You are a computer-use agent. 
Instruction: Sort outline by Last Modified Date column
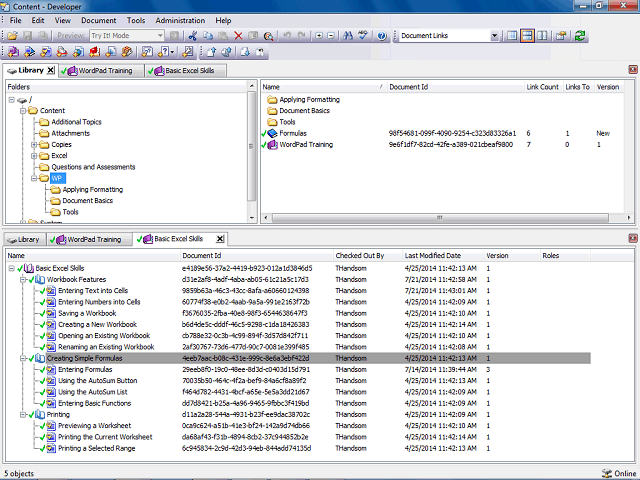click(443, 256)
